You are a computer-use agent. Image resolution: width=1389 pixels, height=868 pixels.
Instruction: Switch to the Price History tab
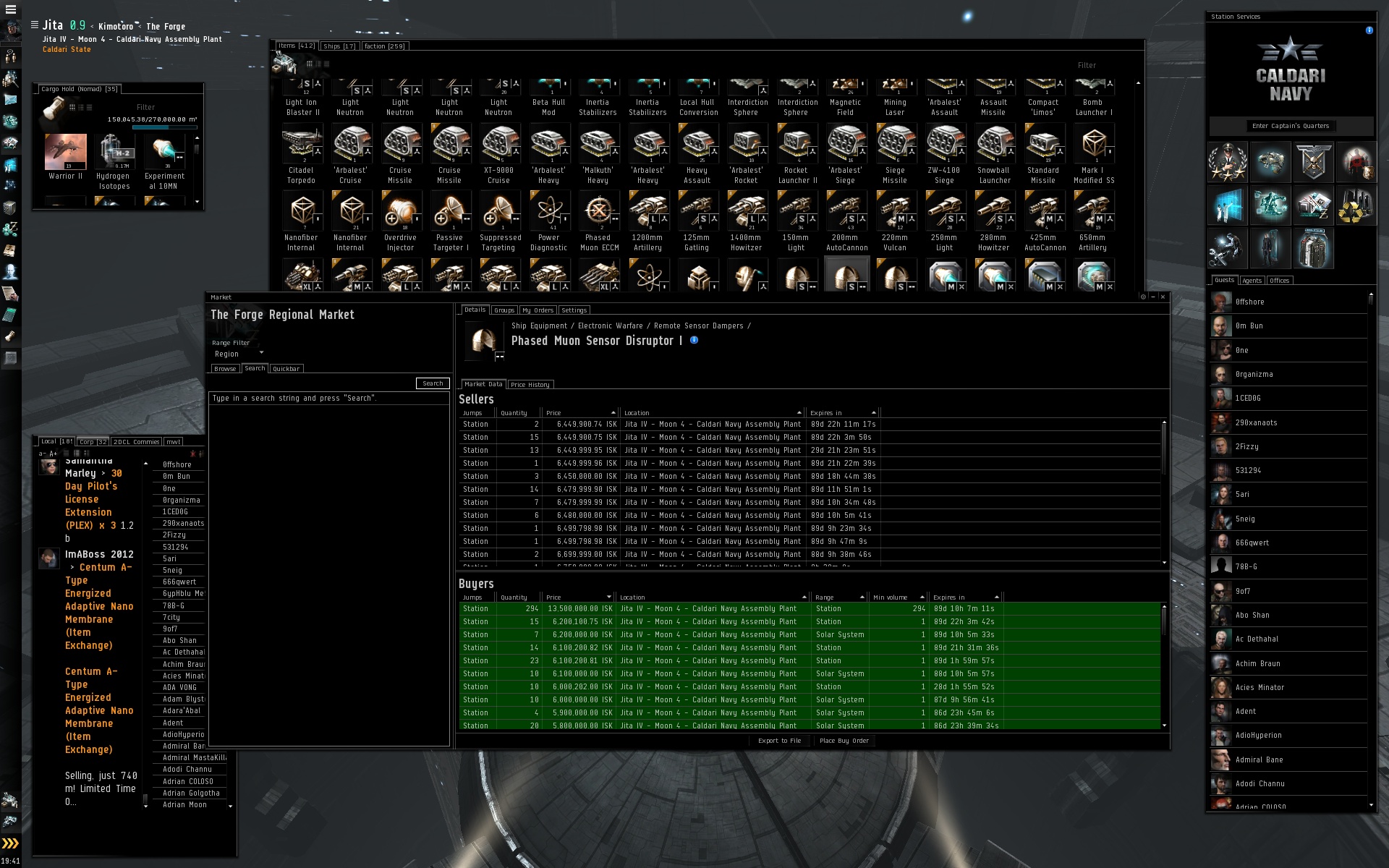click(x=530, y=385)
